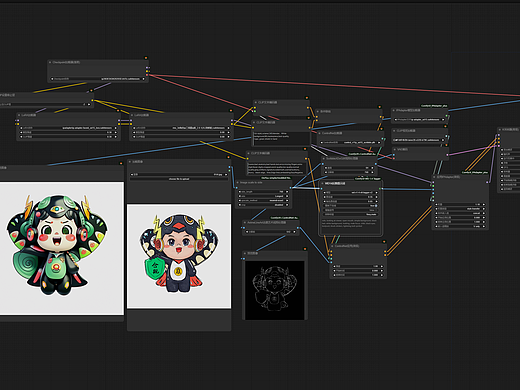520x390 pixels.
Task: Collapse the IPAdapter apply advanced node
Action: click(x=434, y=177)
